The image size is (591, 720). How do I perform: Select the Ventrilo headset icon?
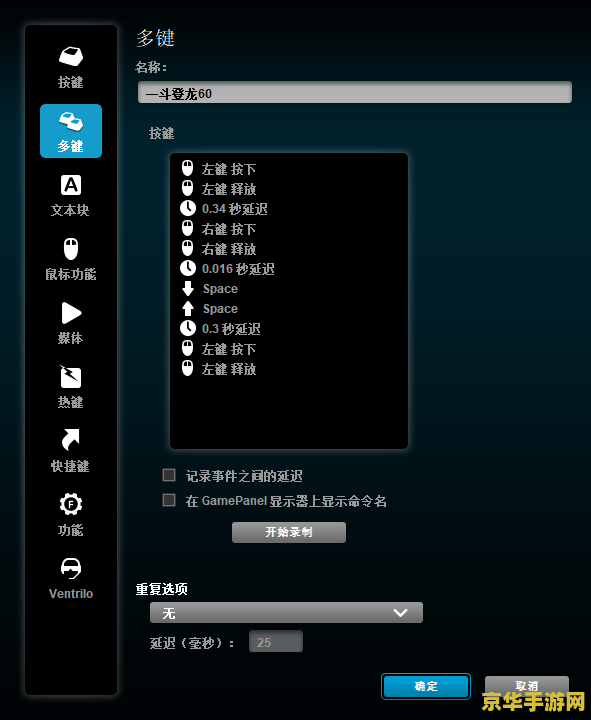coord(71,568)
